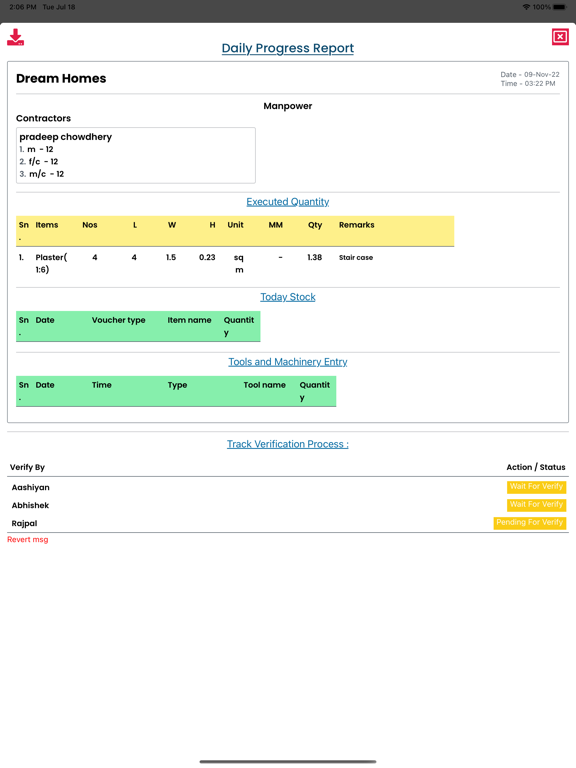Select the Date - 09-Nov-22 text

click(x=530, y=74)
